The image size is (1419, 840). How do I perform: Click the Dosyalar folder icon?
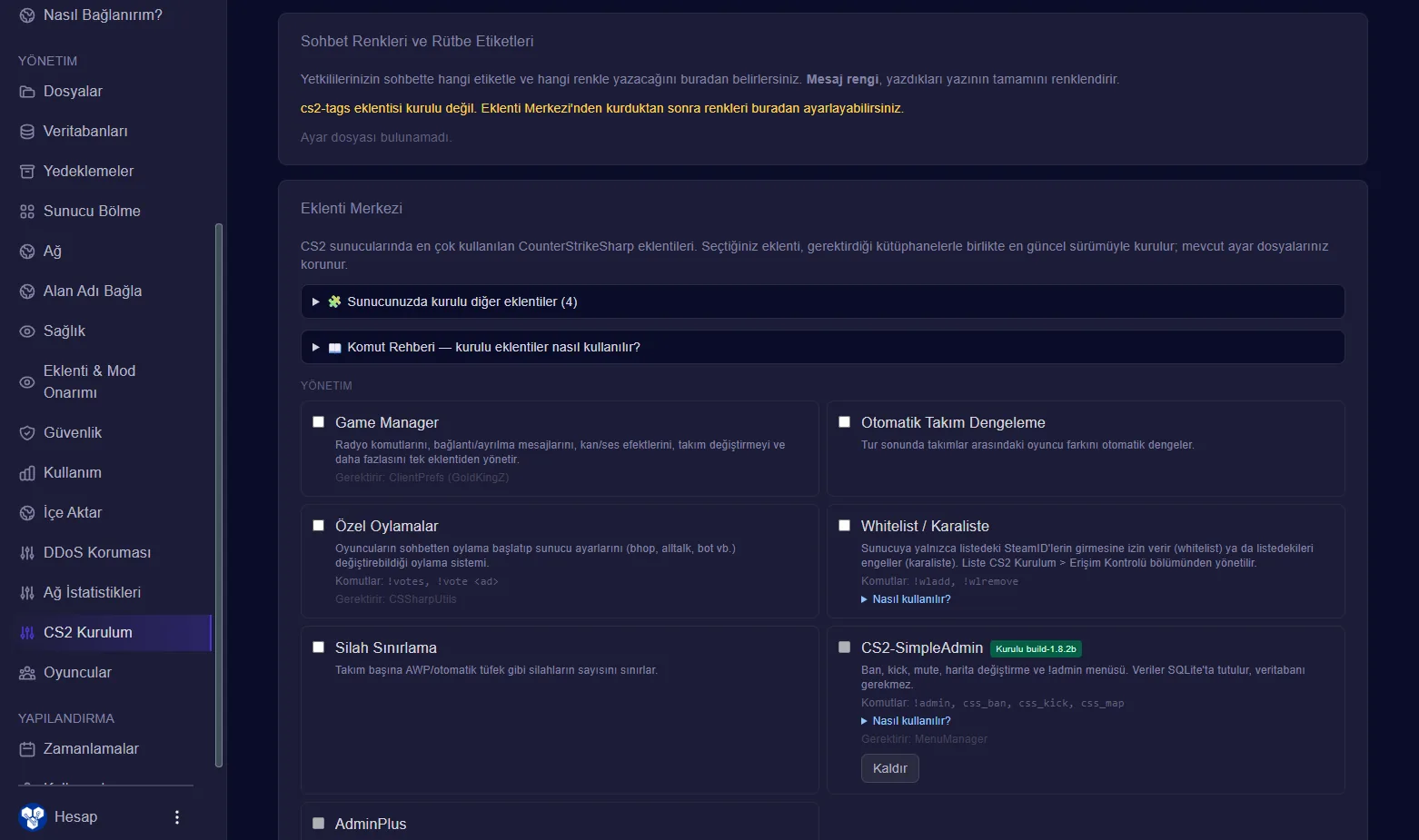(x=27, y=92)
